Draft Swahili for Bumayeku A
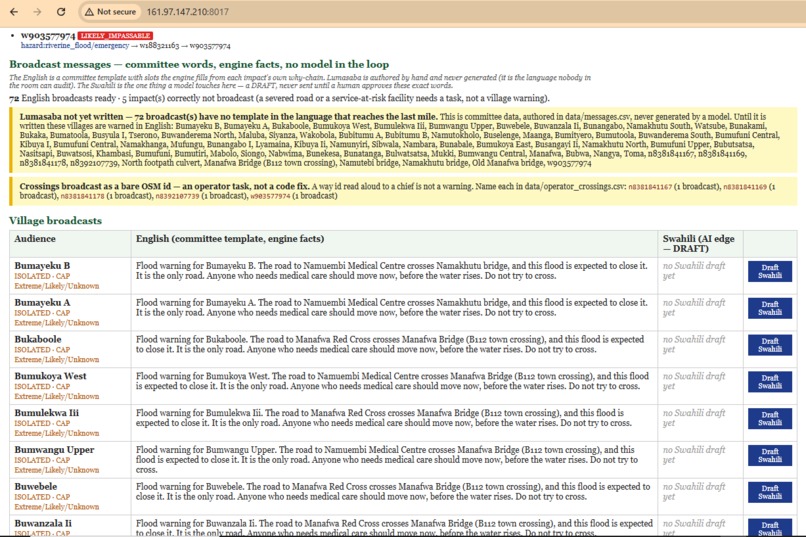Image resolution: width=806 pixels, height=537 pixels. [x=770, y=308]
